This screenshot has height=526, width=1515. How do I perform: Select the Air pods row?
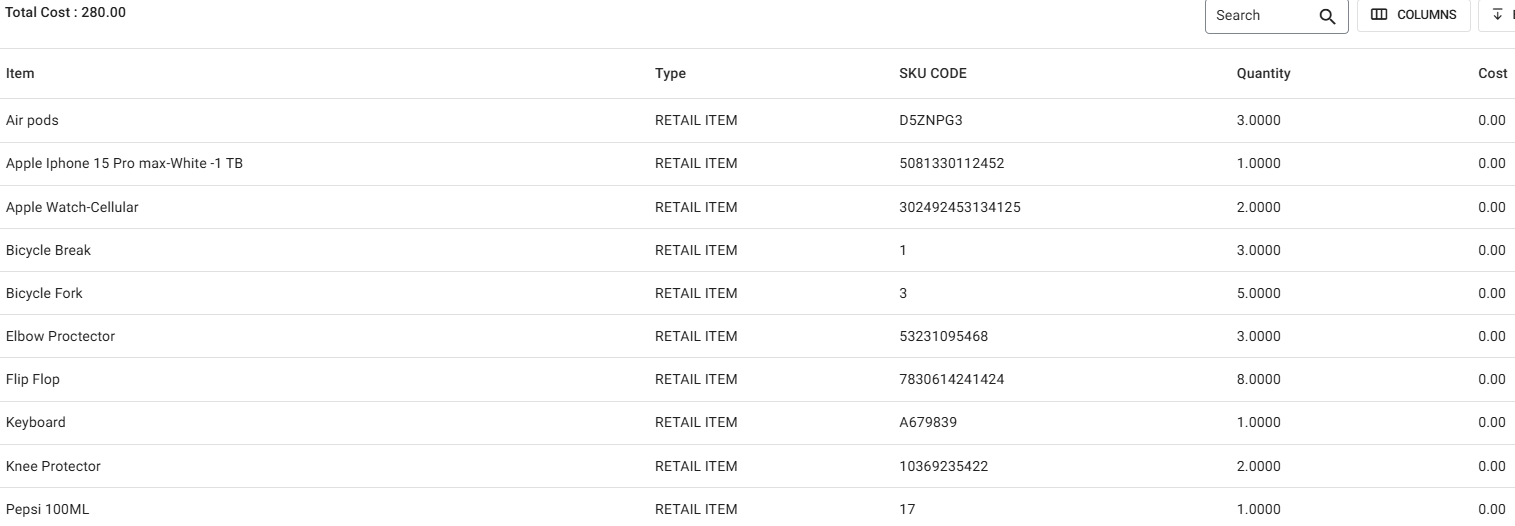coord(33,120)
